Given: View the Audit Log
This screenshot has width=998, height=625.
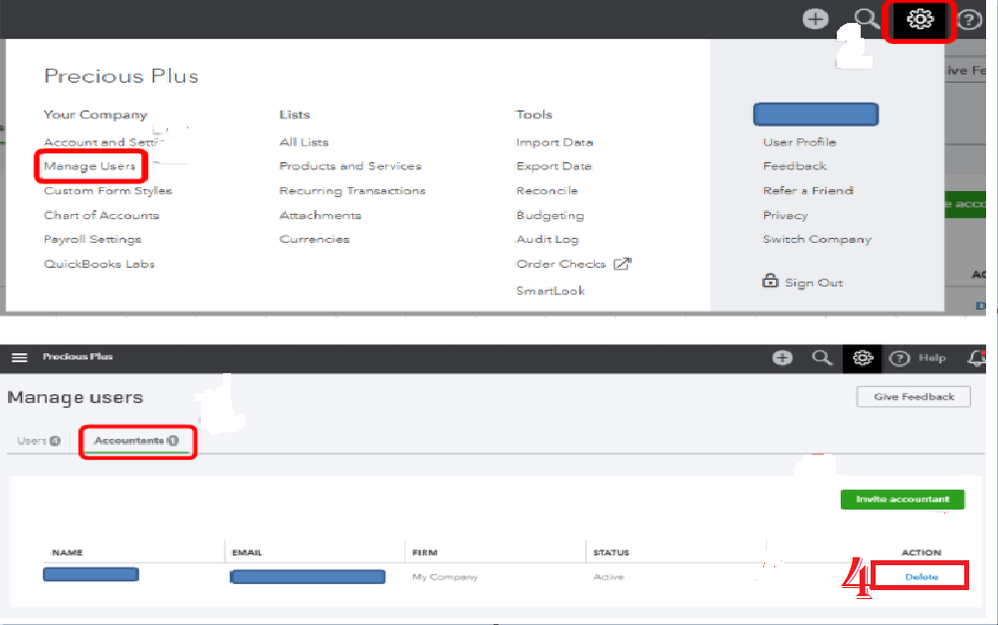Looking at the screenshot, I should 547,239.
